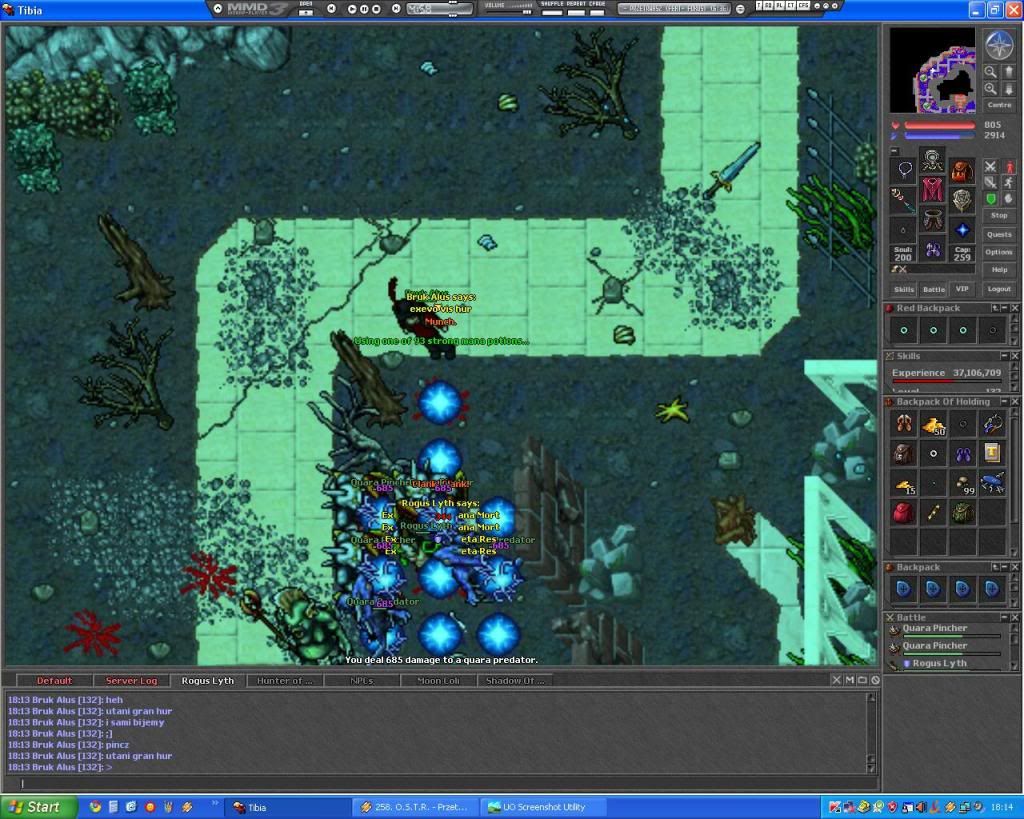
Task: Go up one level in Red Backpack
Action: (x=995, y=308)
